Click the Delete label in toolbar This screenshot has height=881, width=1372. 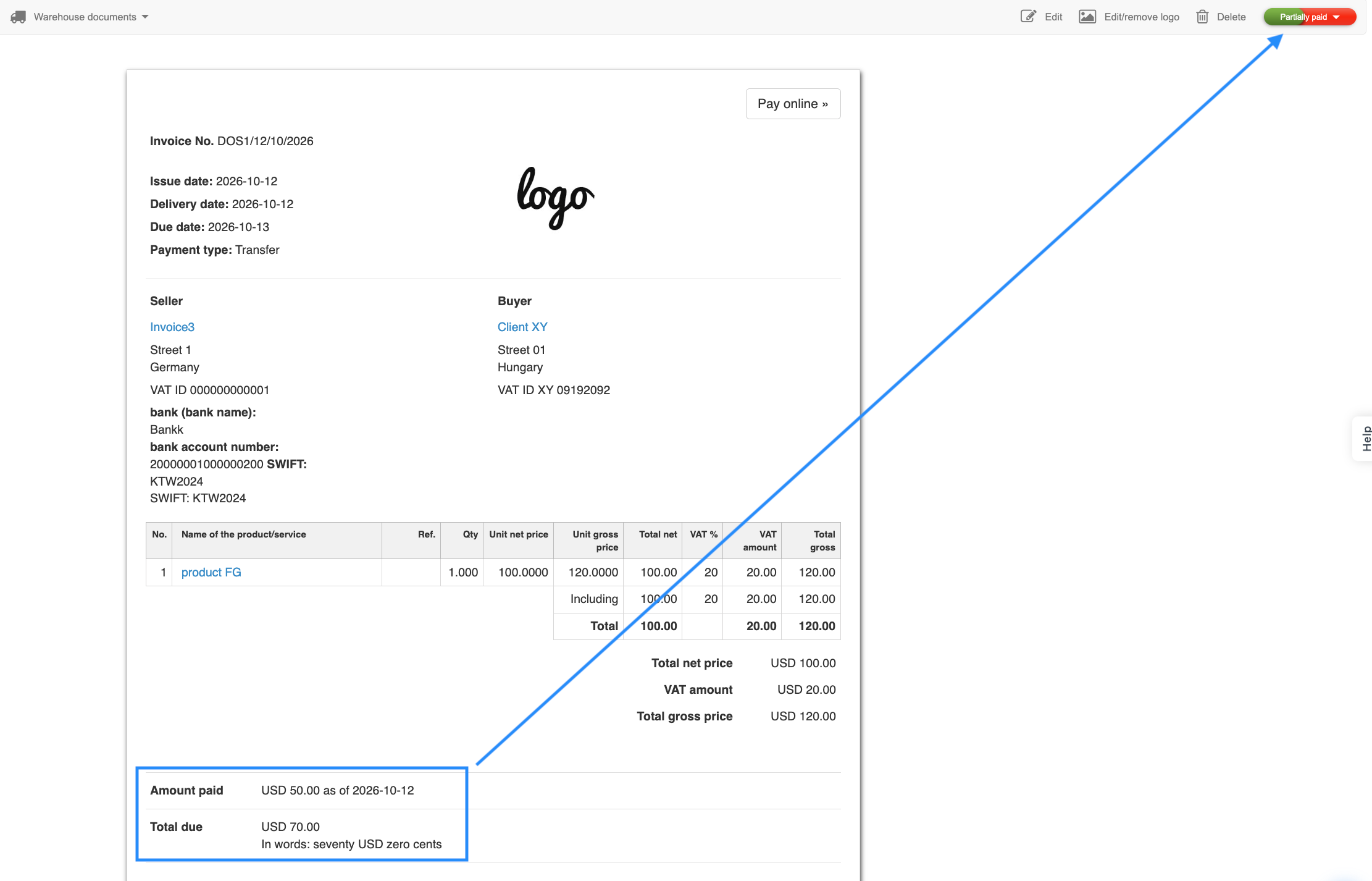[1231, 17]
